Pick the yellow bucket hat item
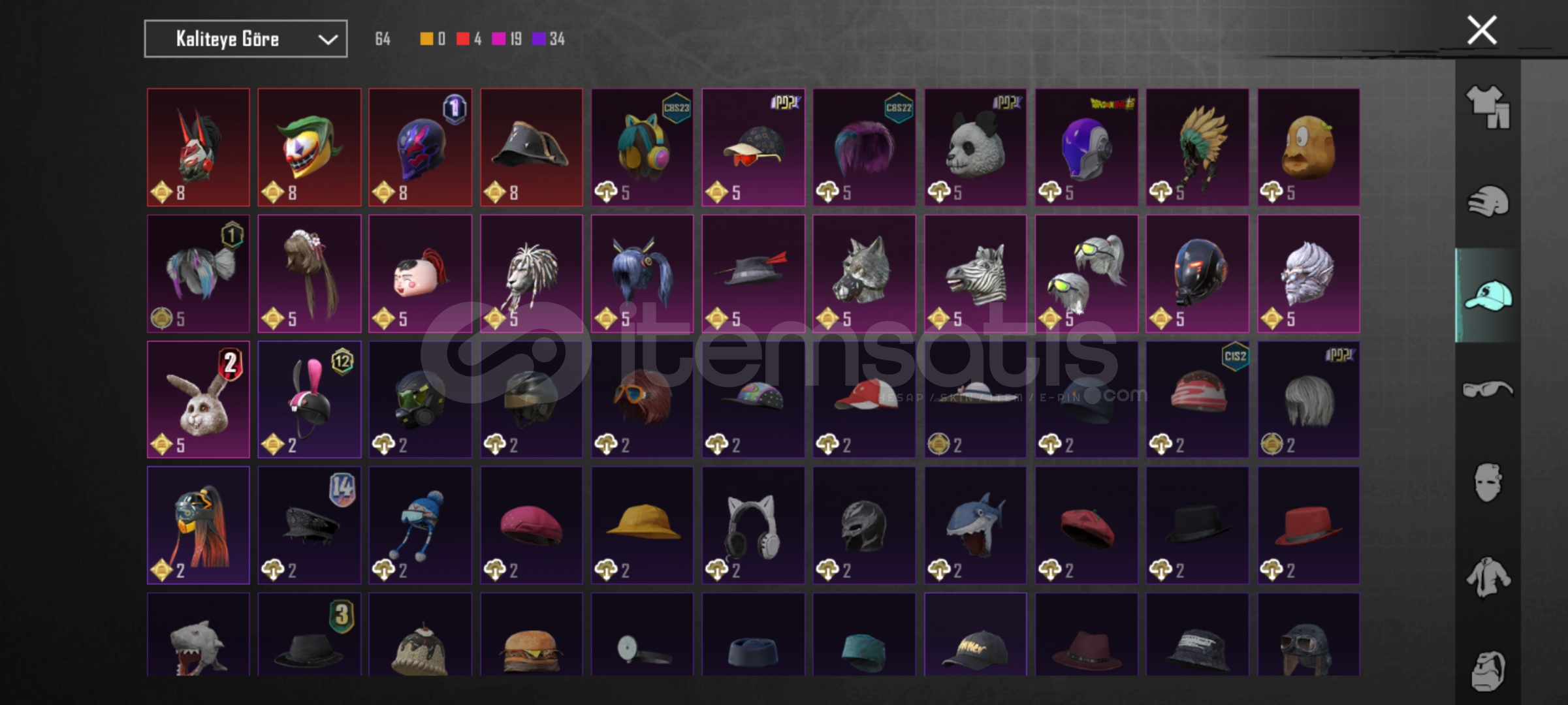1568x705 pixels. [x=642, y=525]
